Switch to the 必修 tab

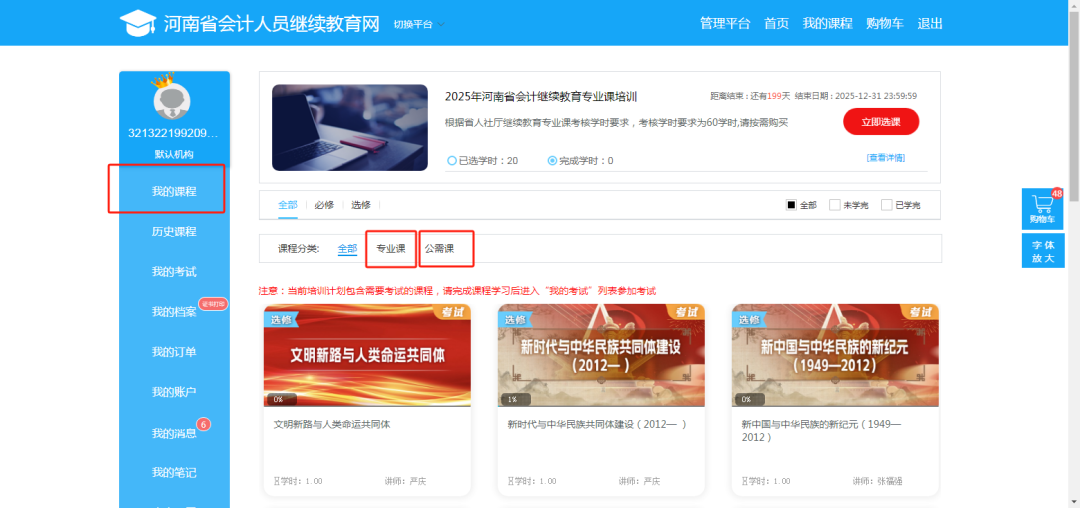click(324, 205)
